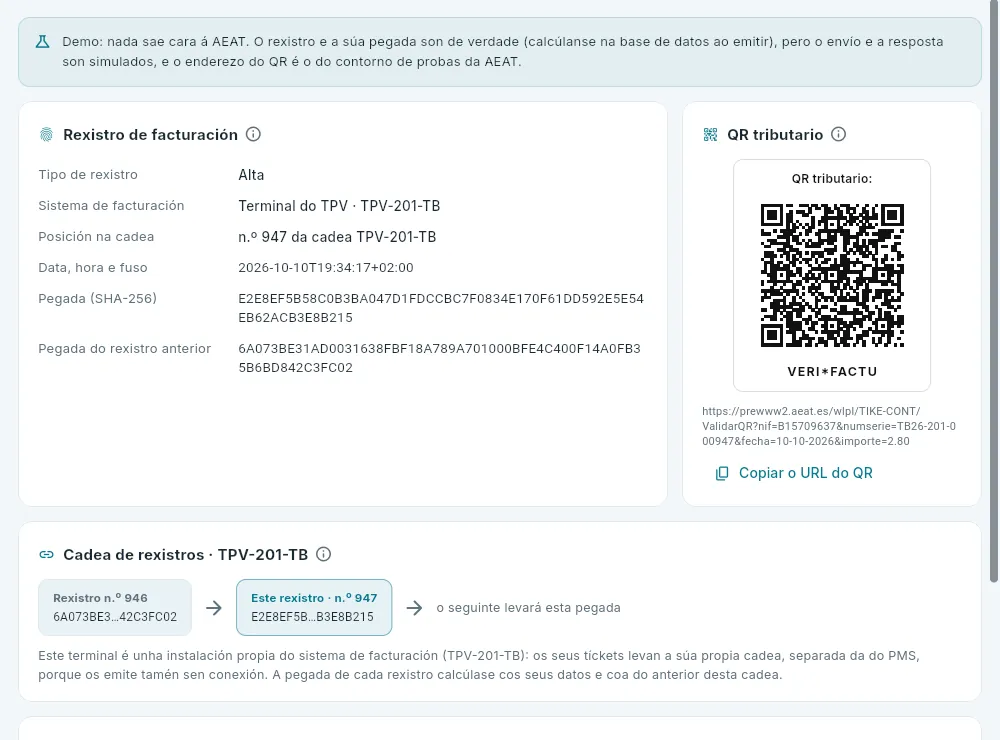Screen dimensions: 1000x740
Task: Click the VERI*FACTU caption under the QR
Action: 832,371
